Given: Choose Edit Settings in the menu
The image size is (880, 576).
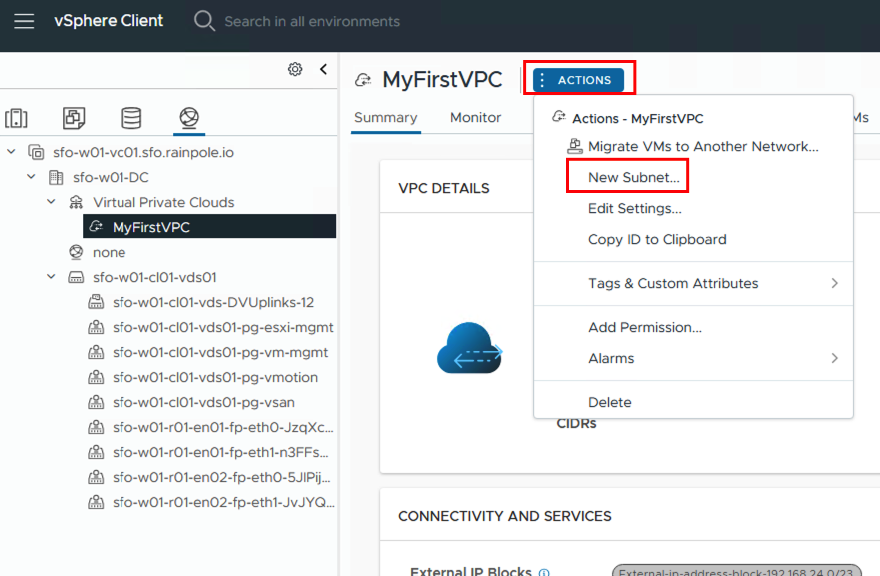Looking at the screenshot, I should pyautogui.click(x=635, y=208).
